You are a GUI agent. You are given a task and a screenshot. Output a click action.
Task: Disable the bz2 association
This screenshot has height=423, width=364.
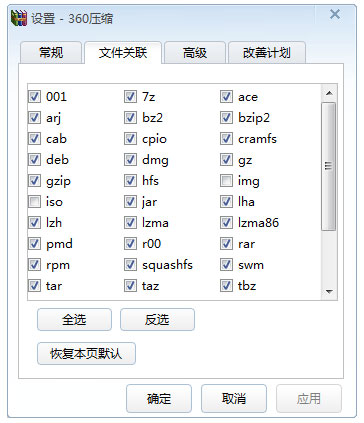tap(130, 118)
